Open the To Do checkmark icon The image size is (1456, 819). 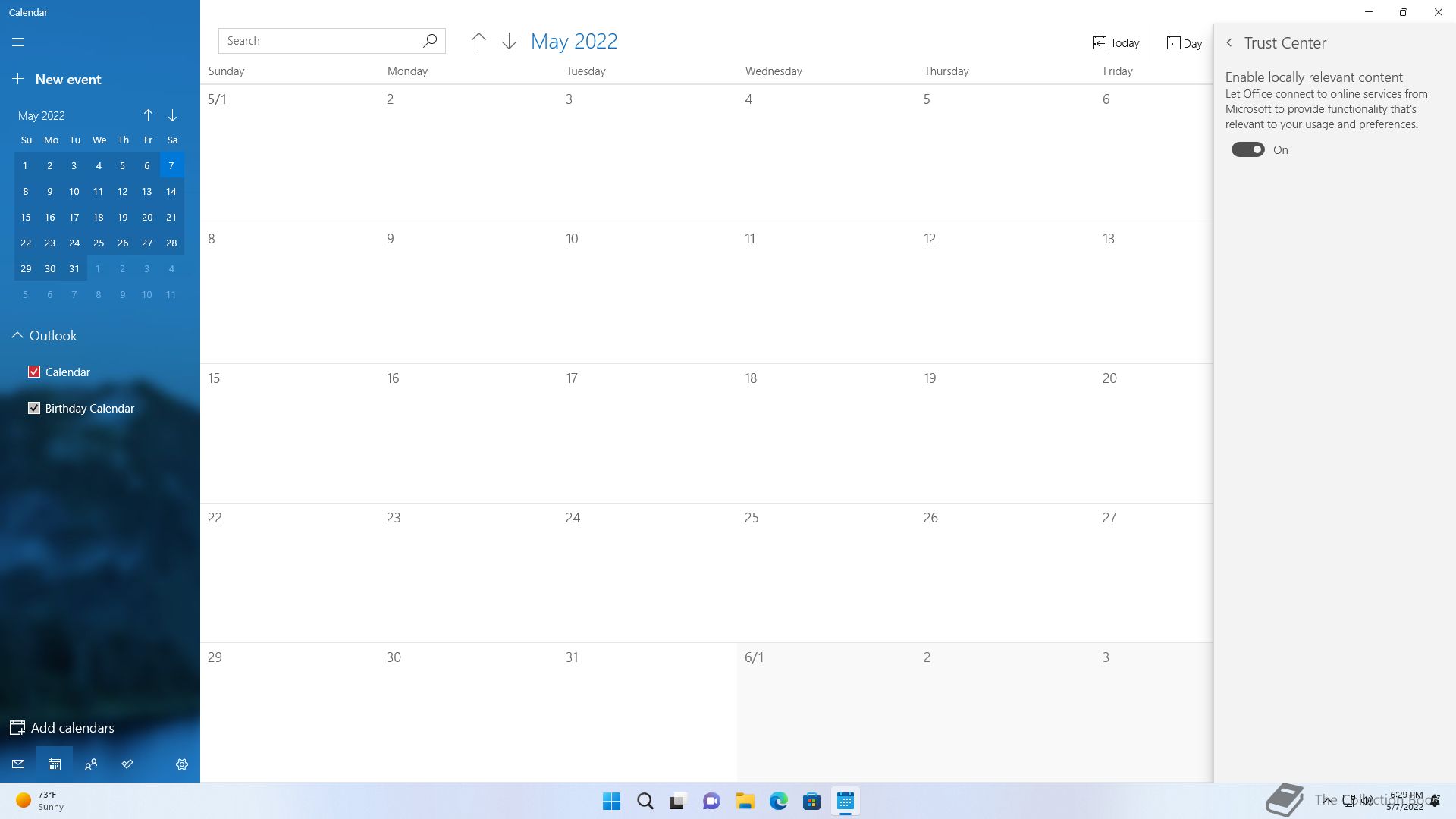click(127, 764)
